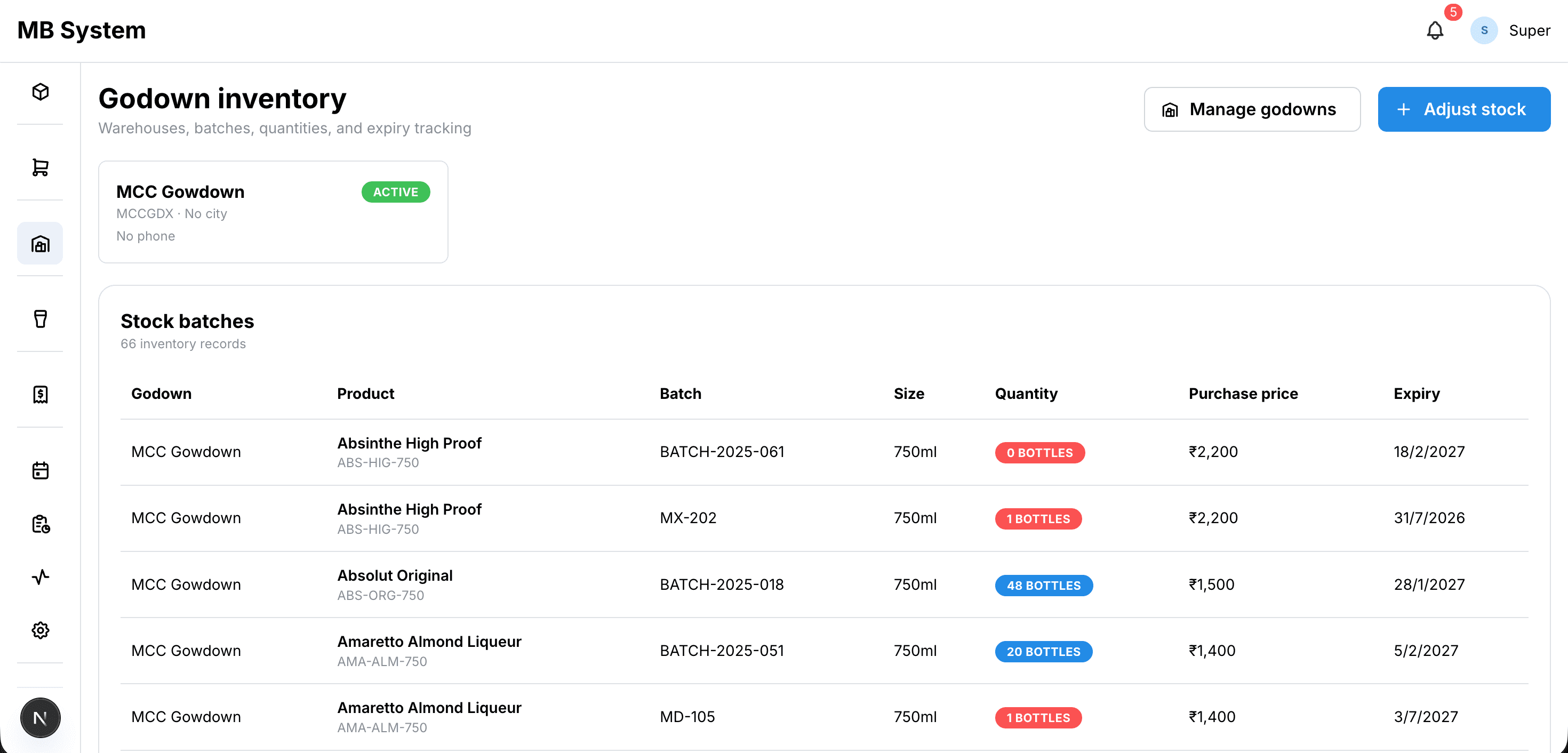Click the Product column header

366,394
